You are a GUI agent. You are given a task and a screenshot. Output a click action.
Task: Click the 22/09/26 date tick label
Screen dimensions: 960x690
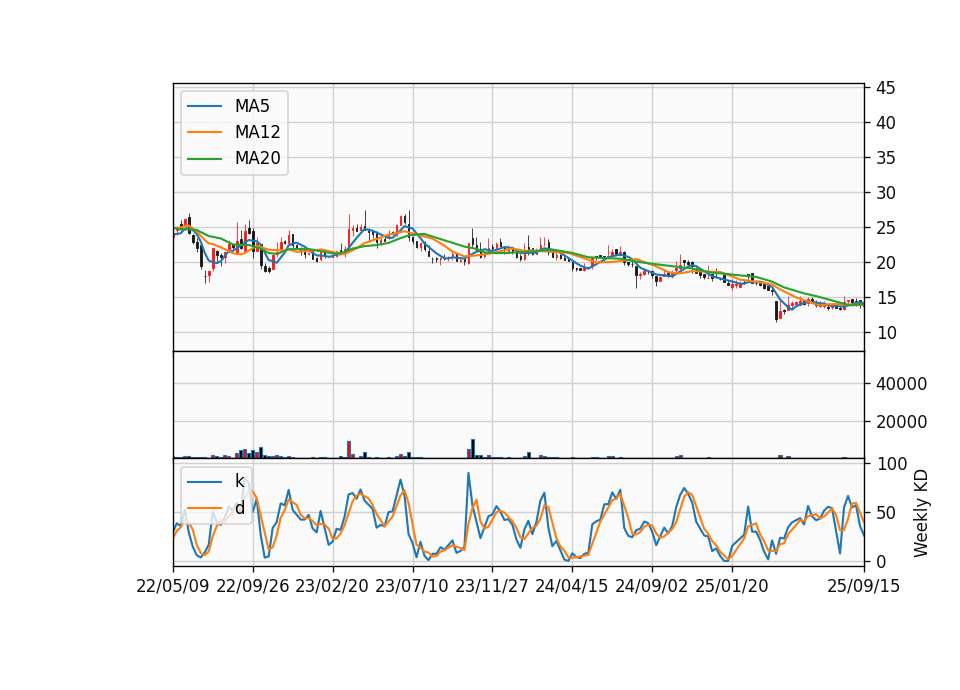click(x=253, y=586)
